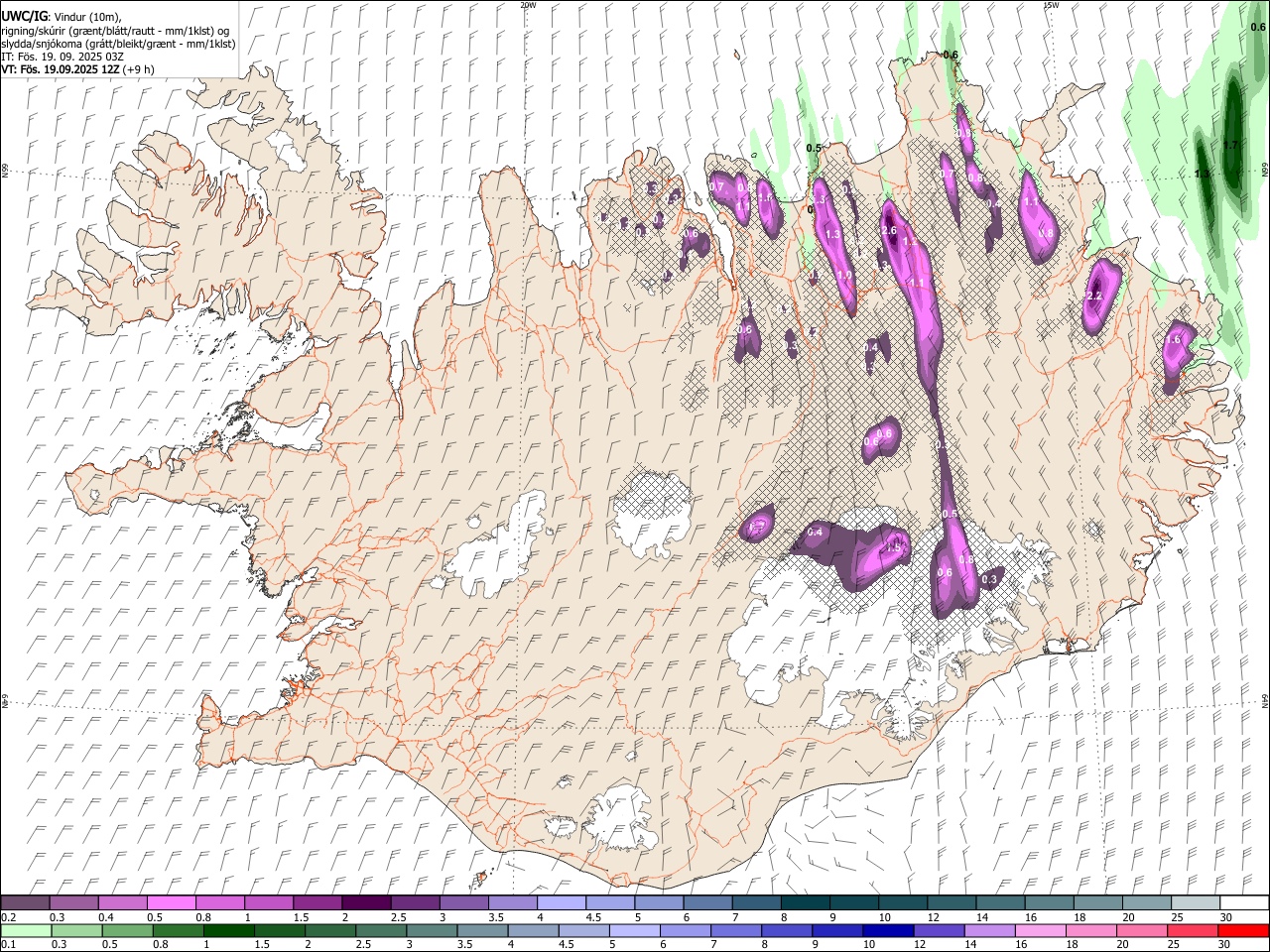Choose the light lavender 4 snow legend swatch

[562, 903]
